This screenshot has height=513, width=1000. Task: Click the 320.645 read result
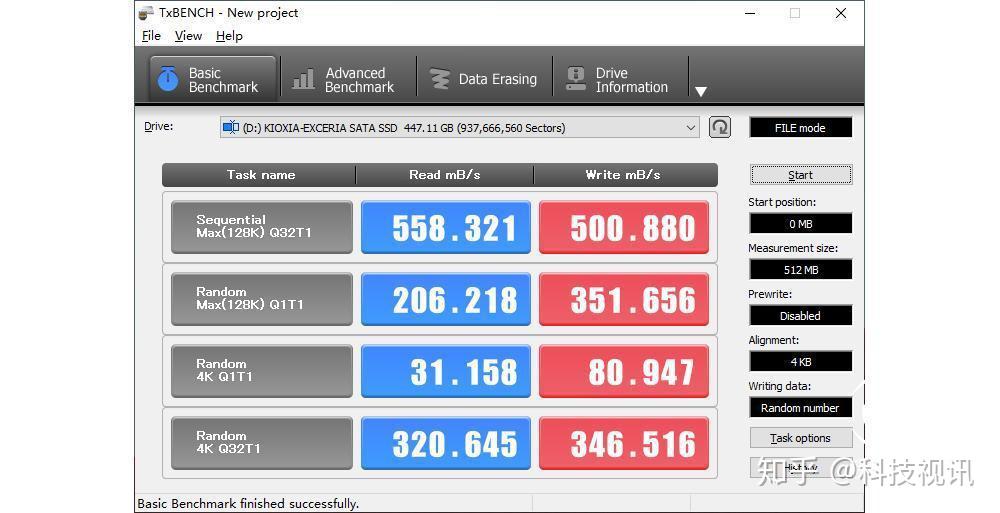pos(446,443)
